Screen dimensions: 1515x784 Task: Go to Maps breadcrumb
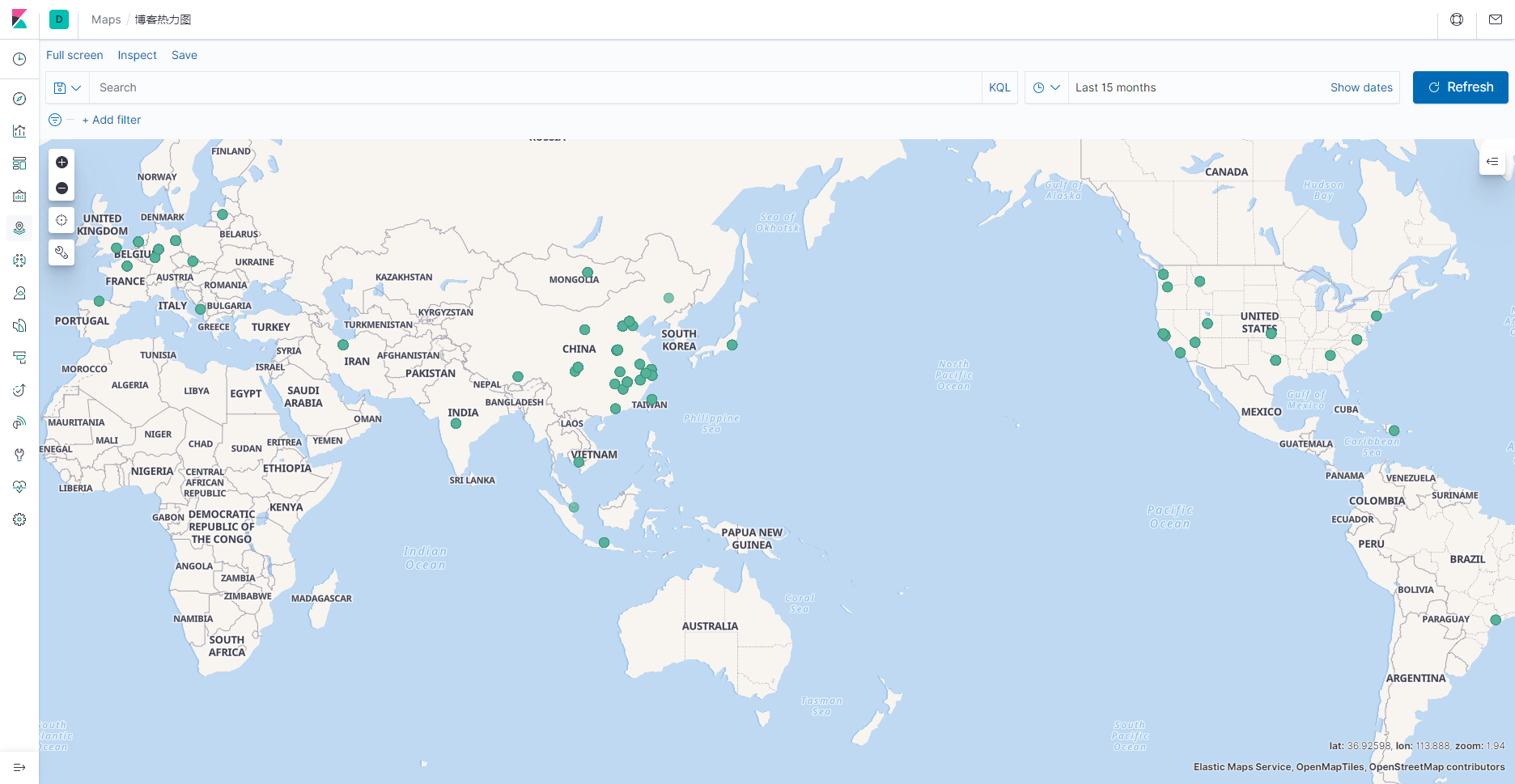pos(106,19)
